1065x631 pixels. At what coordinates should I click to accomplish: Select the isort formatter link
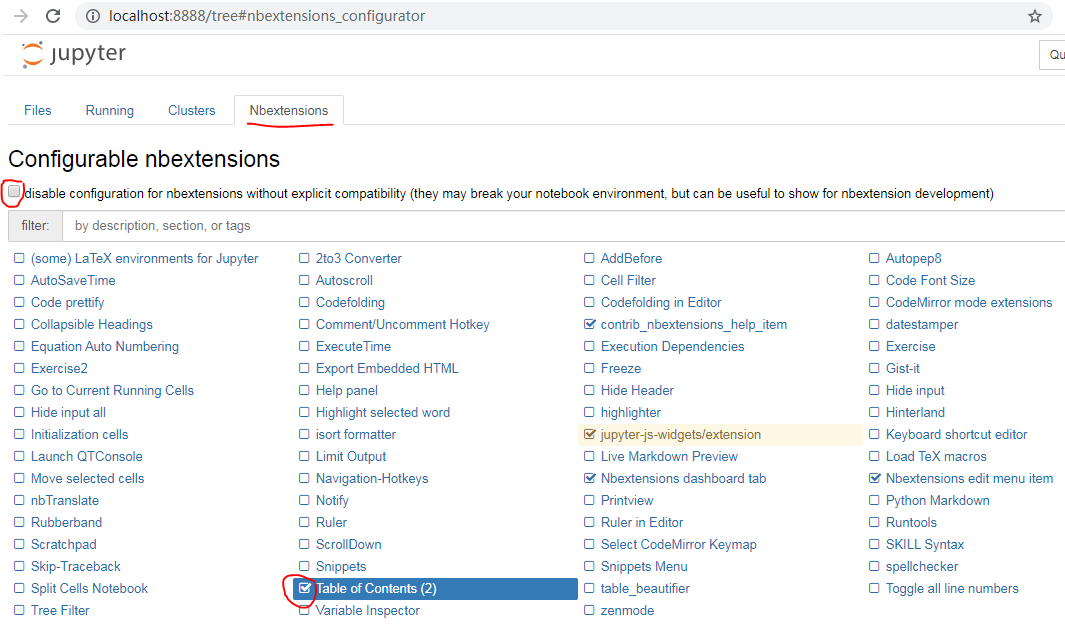(x=356, y=434)
